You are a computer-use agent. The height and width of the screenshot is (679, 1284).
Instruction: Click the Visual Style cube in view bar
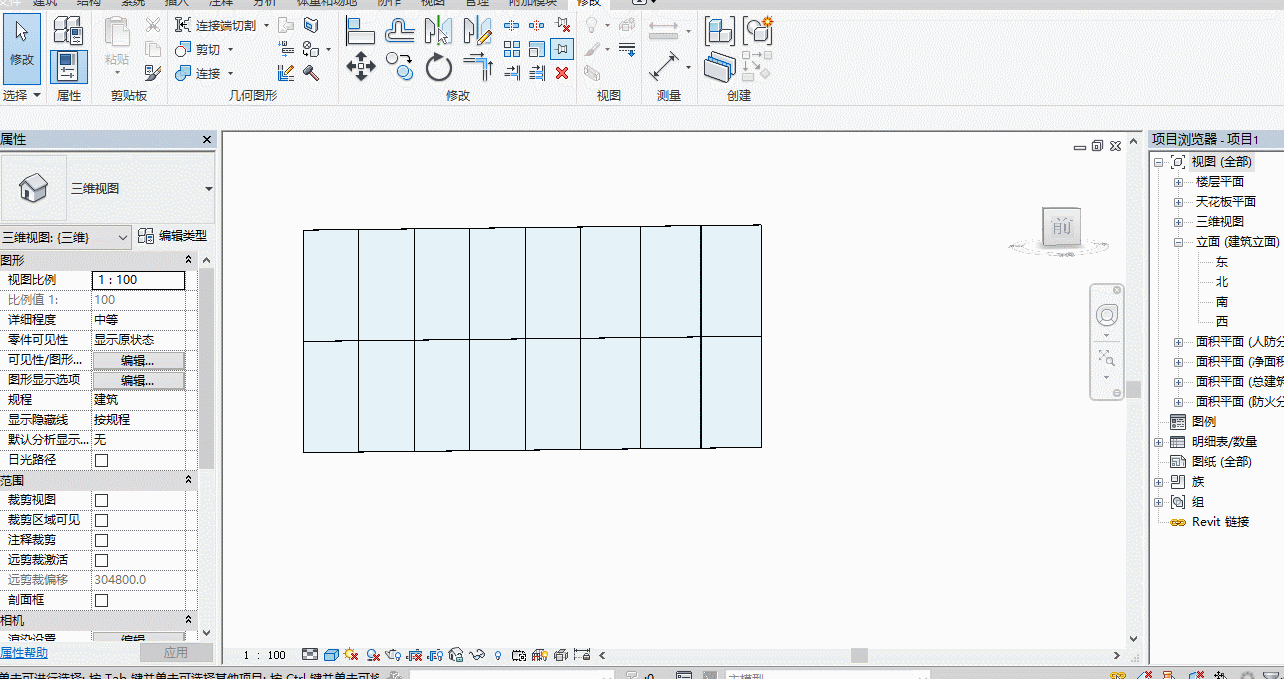pyautogui.click(x=331, y=655)
